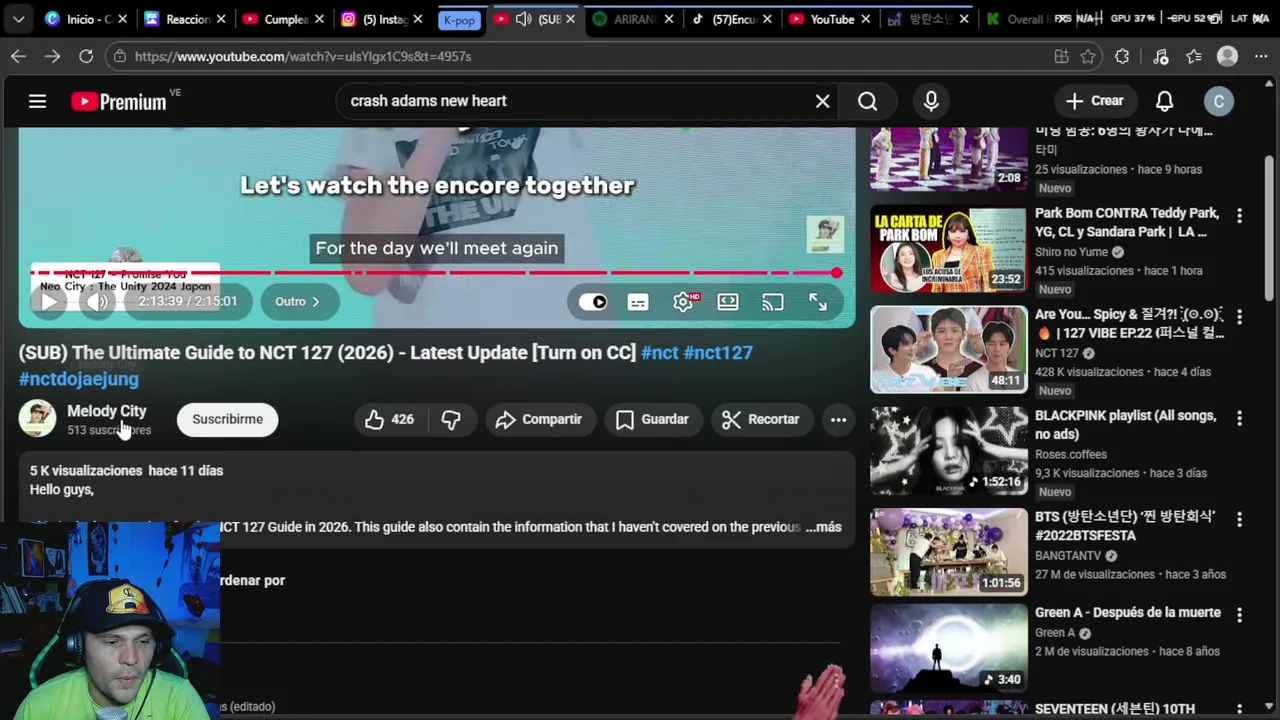Open Shiro no Yume channel name

point(1071,252)
